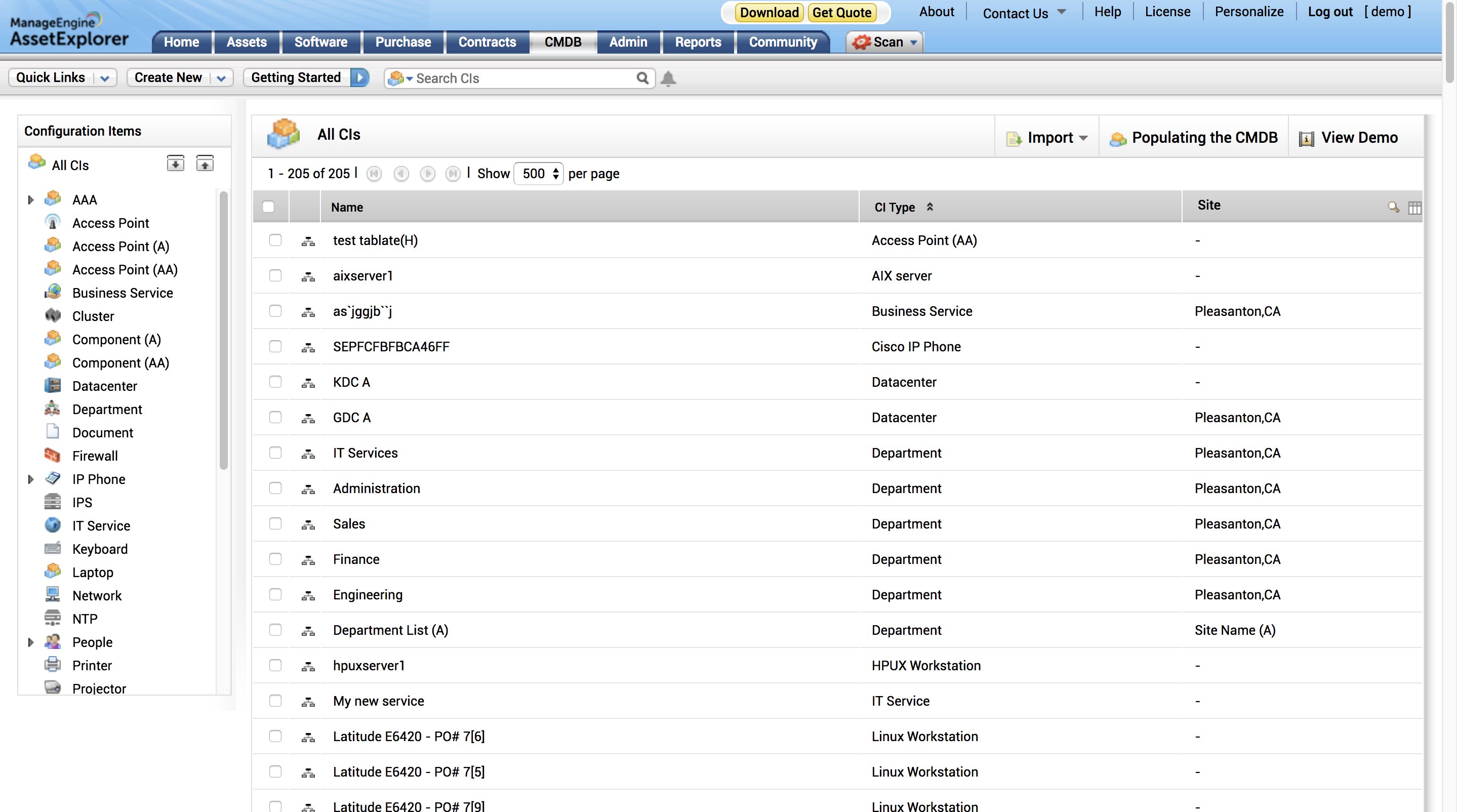Click collapse-all icon next to All CIs
This screenshot has height=812, width=1457.
coord(205,164)
